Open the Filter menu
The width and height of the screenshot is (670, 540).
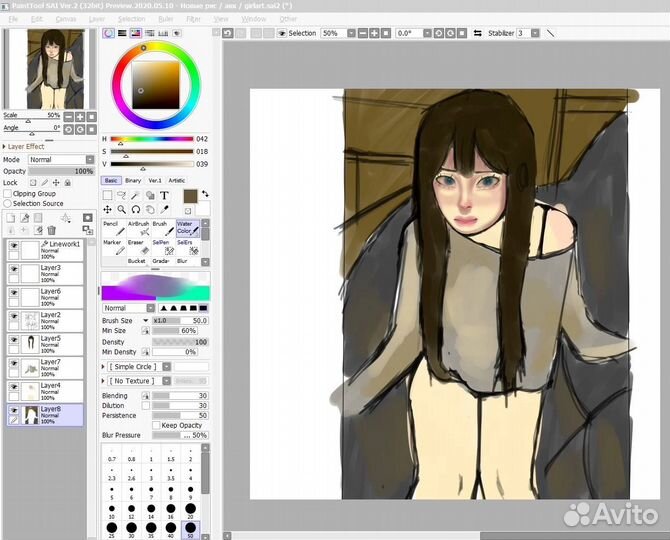pos(193,19)
